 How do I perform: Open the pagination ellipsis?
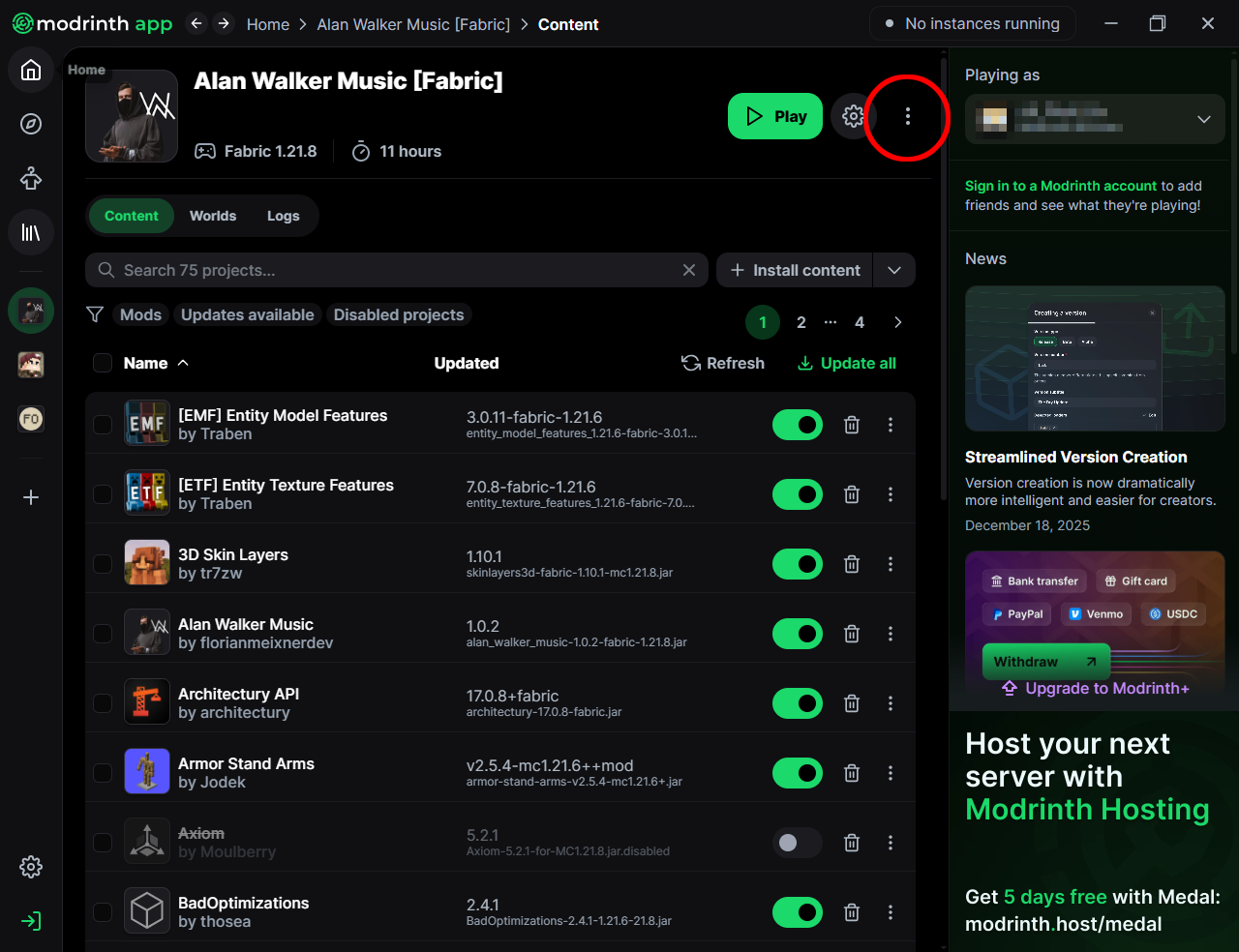coord(831,322)
